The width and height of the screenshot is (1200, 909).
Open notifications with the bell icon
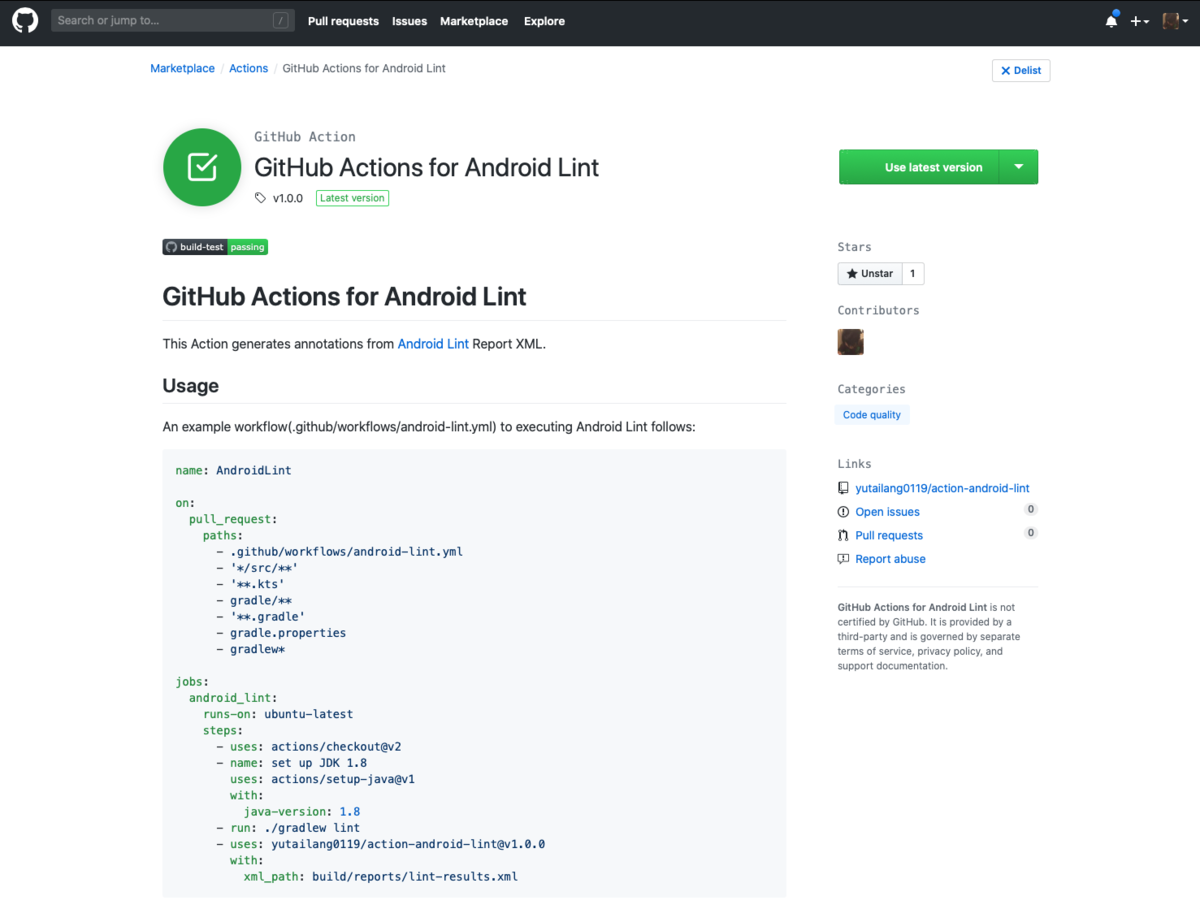[1111, 20]
